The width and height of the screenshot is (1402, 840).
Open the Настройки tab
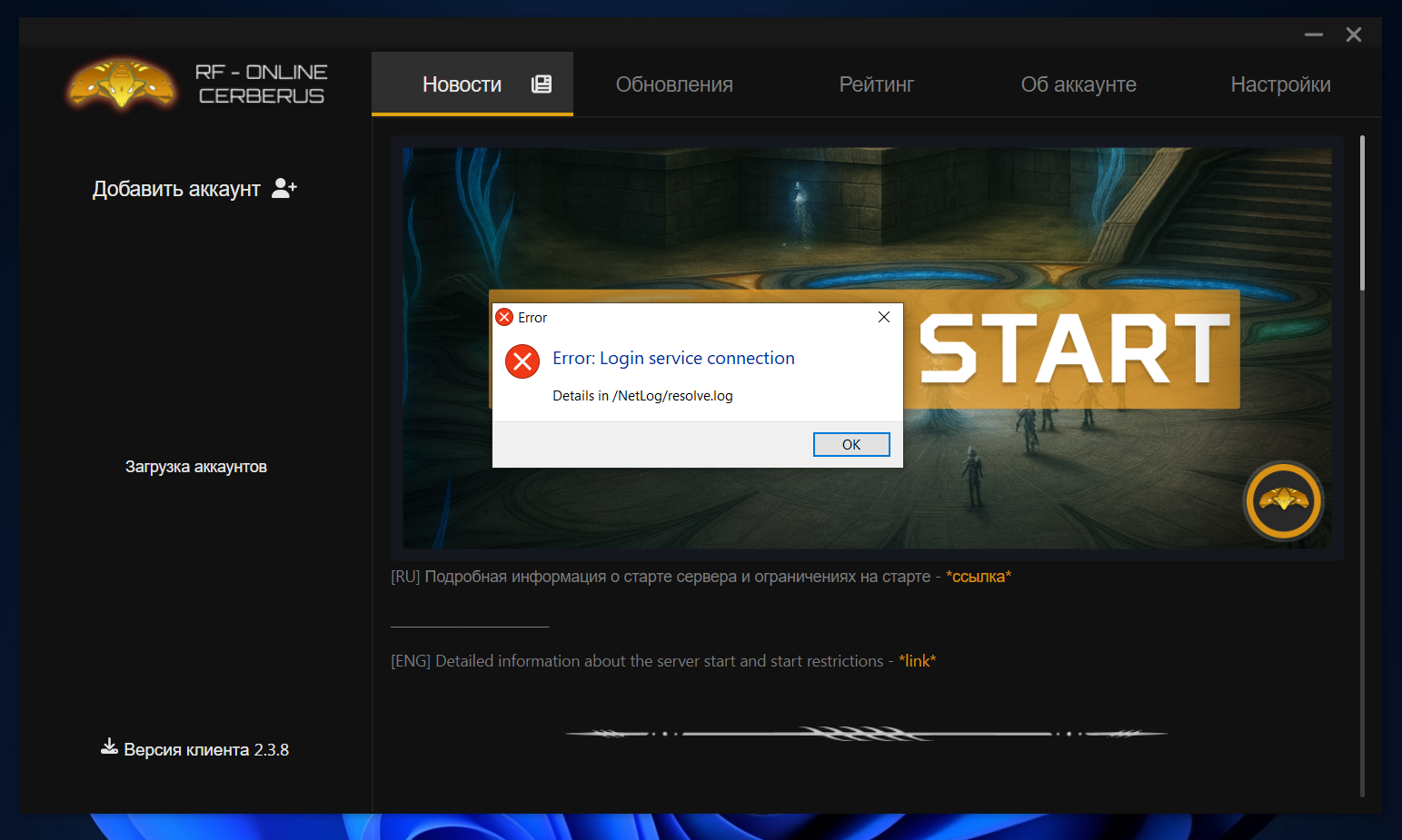[1280, 84]
